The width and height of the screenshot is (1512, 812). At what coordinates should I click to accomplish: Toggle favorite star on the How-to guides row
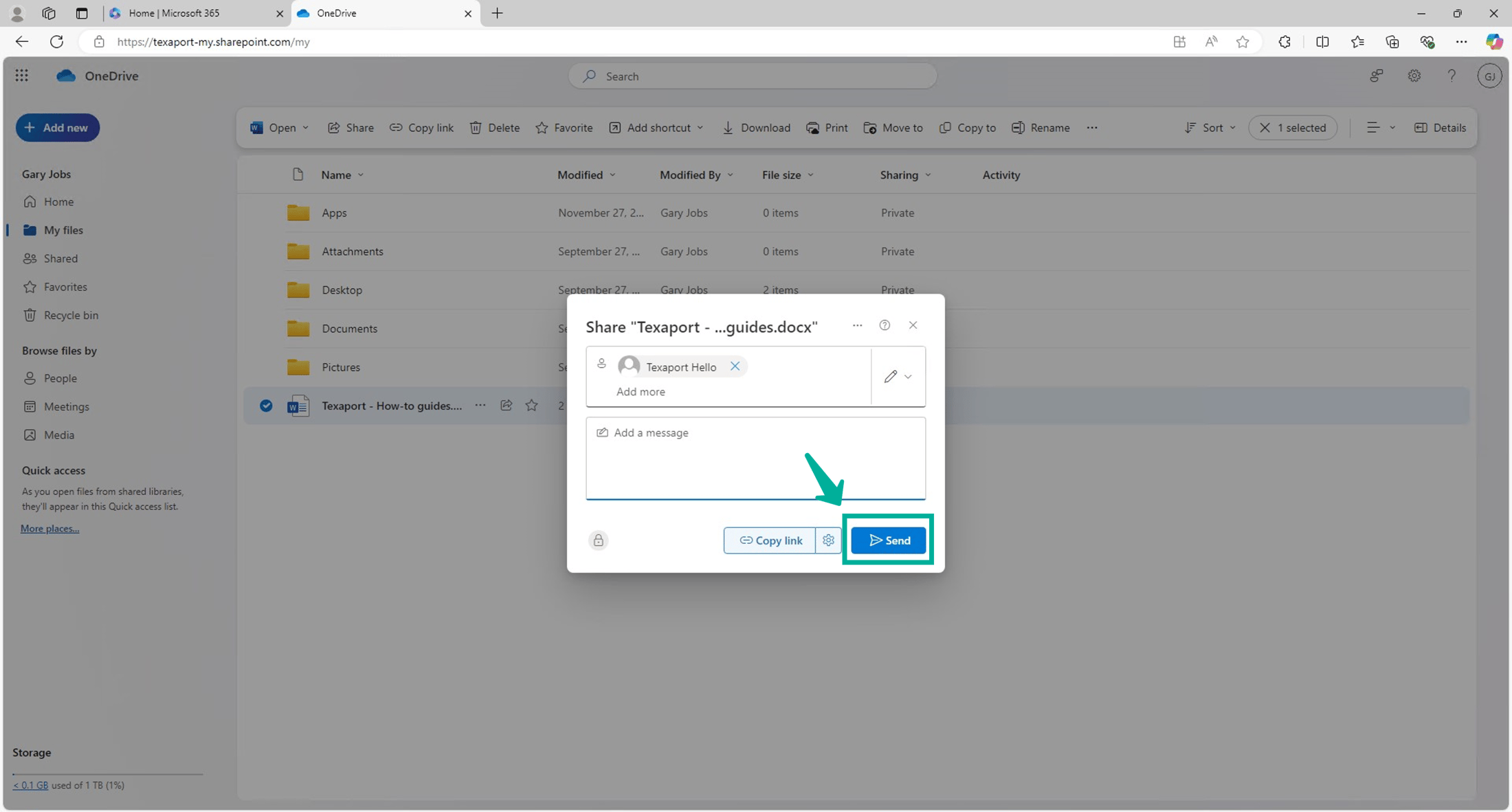pyautogui.click(x=531, y=406)
